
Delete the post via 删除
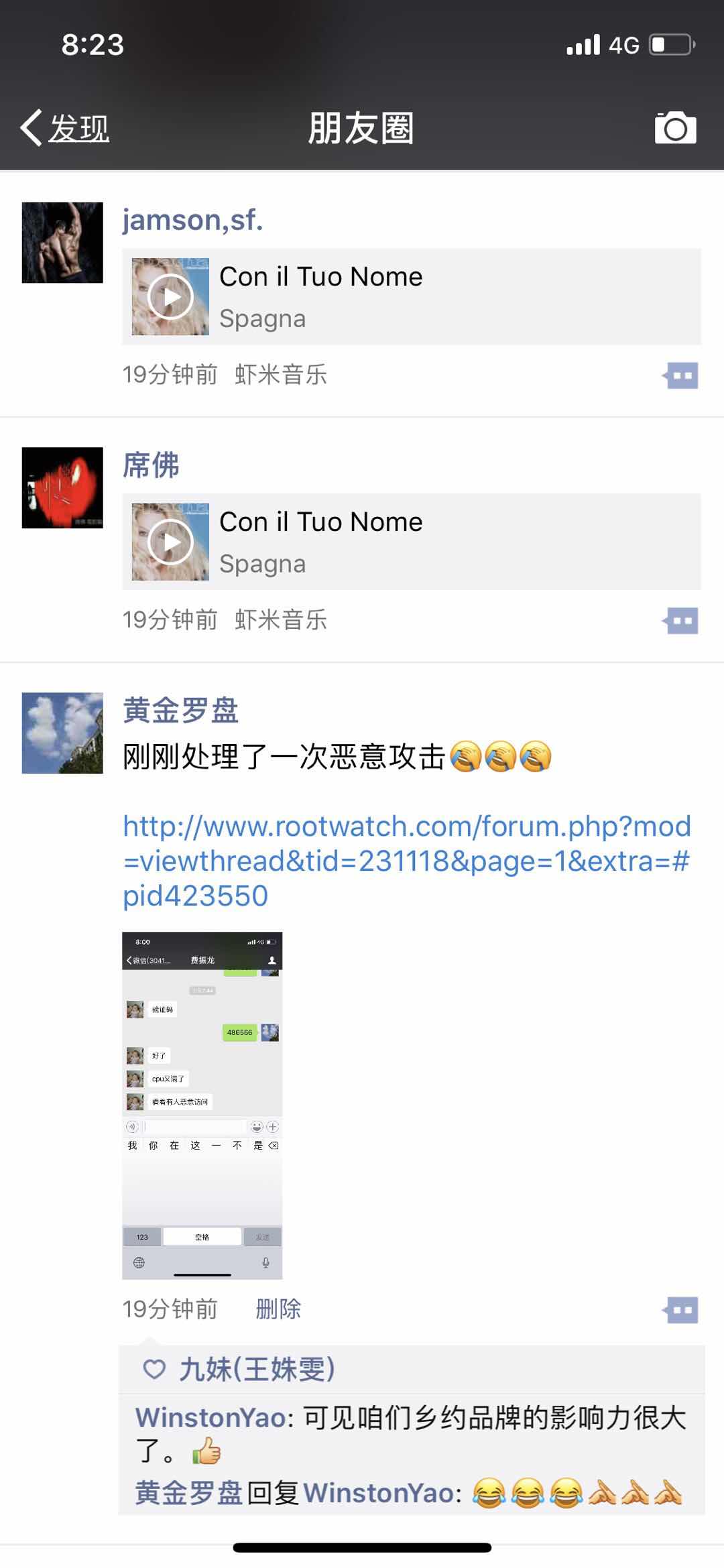click(x=278, y=1309)
